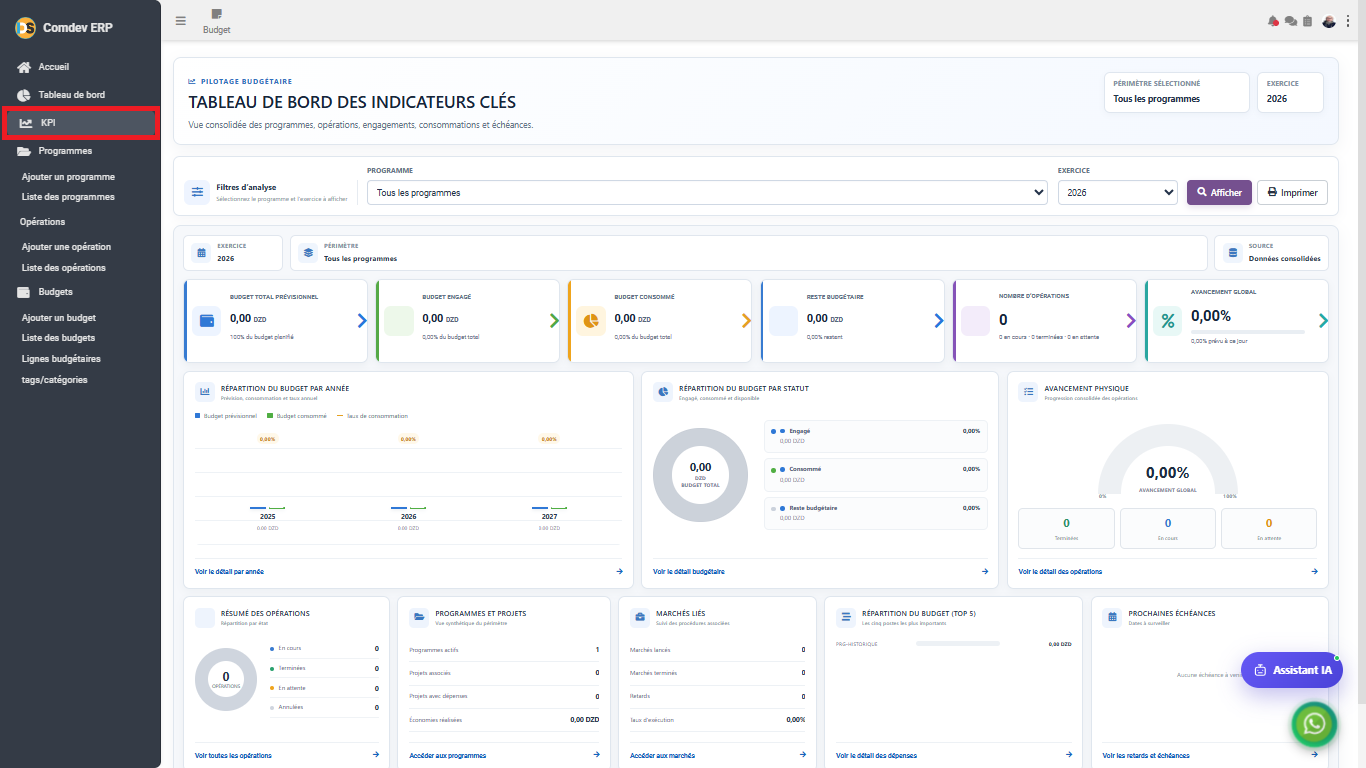The image size is (1366, 768).
Task: Open Liste des opérations
Action: [64, 268]
